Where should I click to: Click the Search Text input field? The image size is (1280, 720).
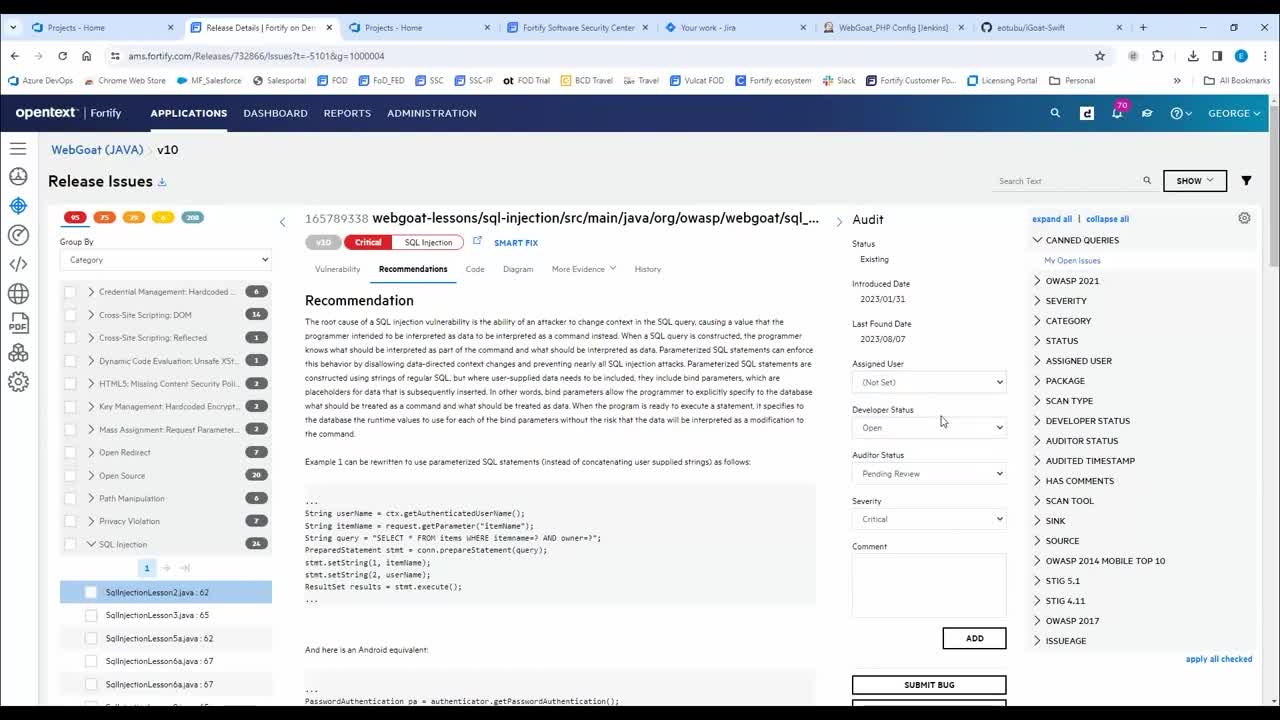click(x=1067, y=181)
